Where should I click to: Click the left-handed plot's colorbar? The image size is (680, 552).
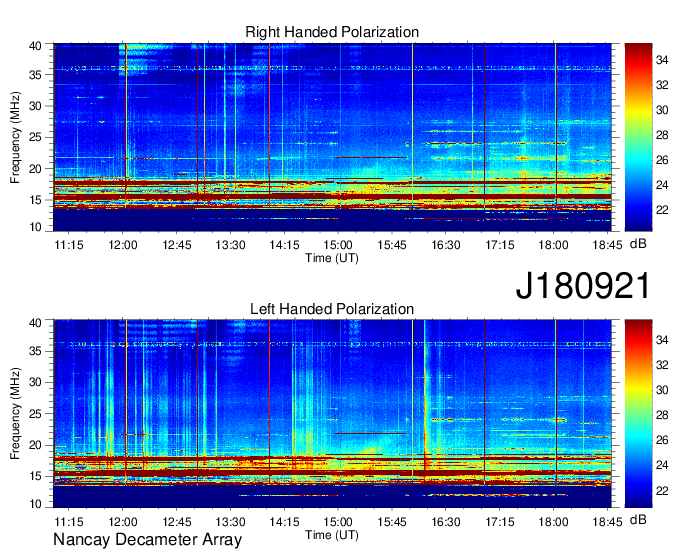(638, 413)
